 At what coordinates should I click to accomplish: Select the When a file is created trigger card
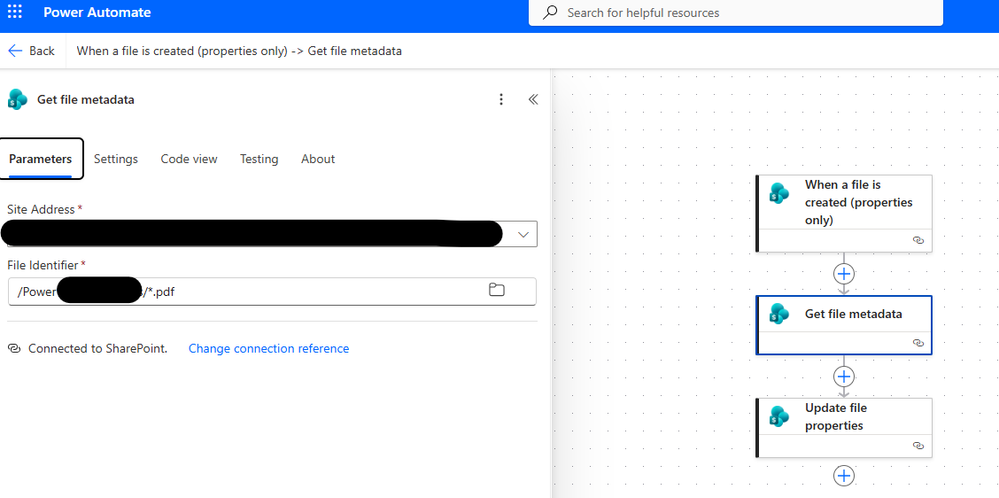844,213
